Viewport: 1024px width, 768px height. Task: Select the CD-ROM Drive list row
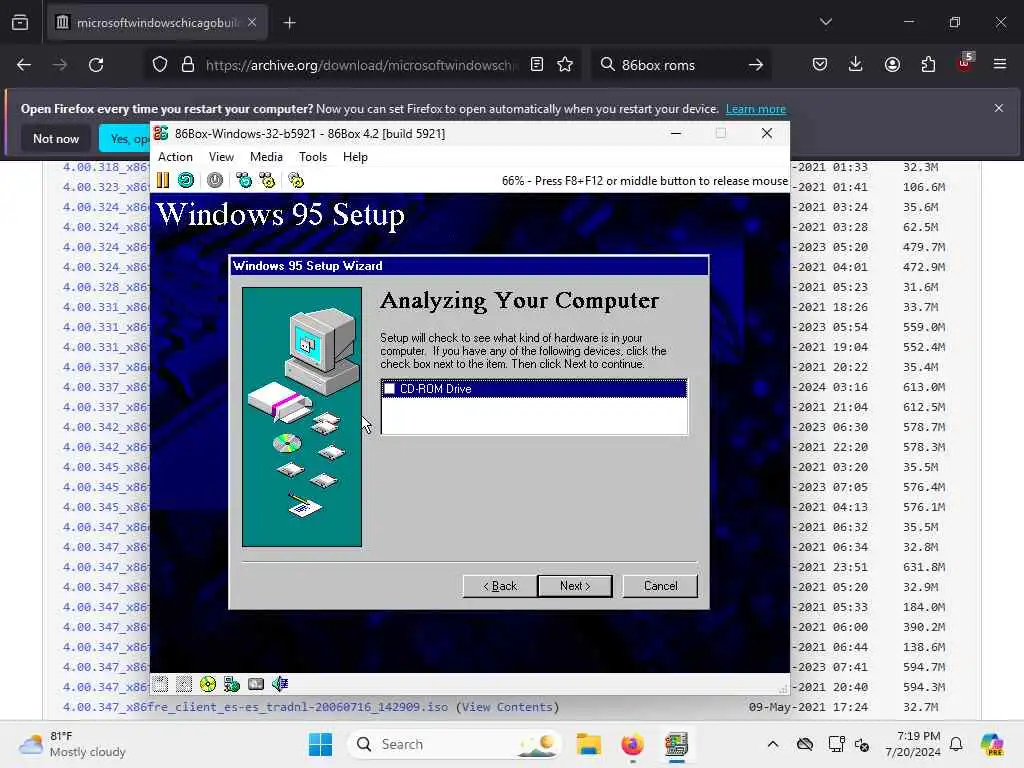click(x=534, y=389)
